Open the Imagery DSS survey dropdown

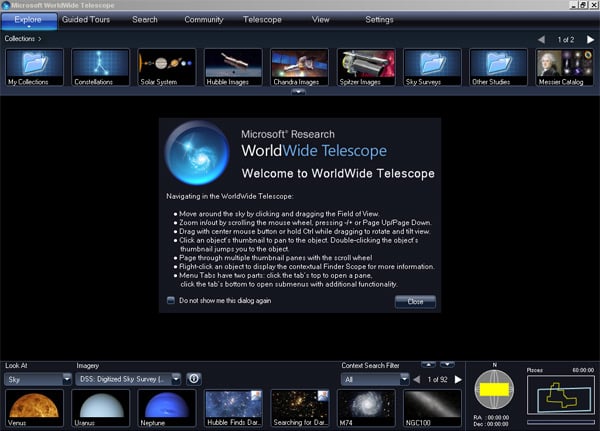tap(128, 379)
